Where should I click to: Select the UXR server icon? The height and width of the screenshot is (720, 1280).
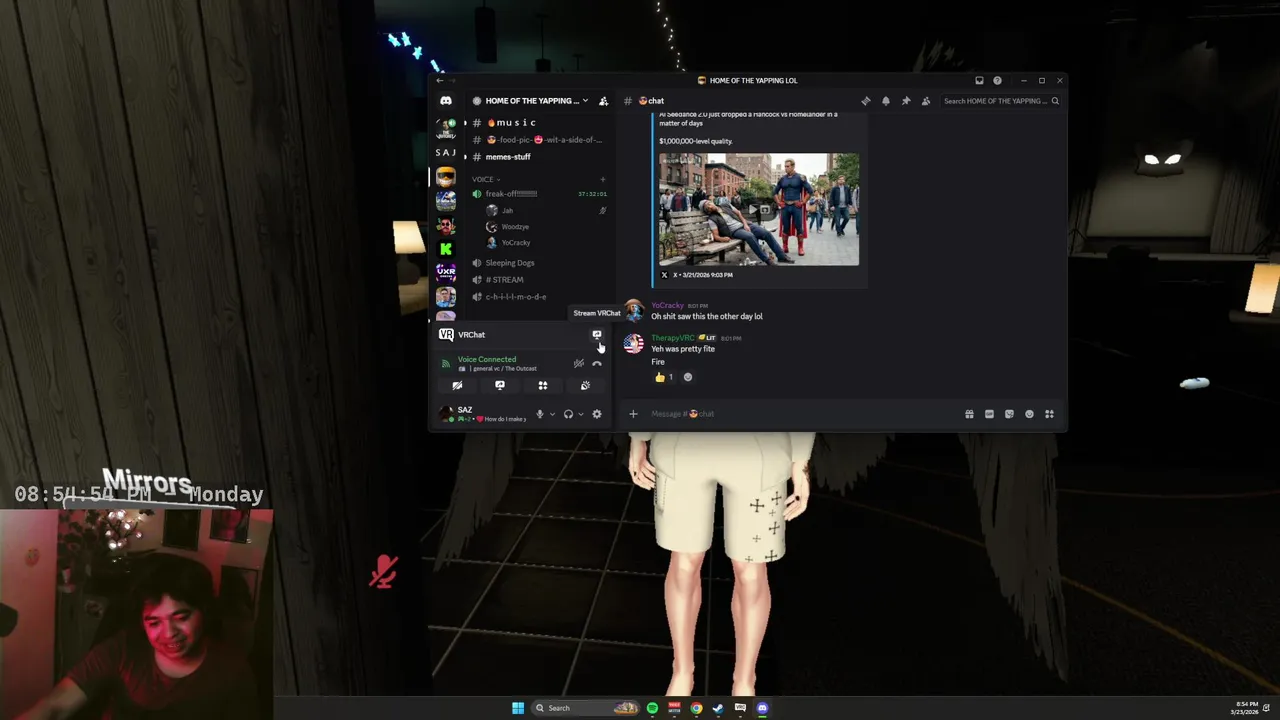(x=446, y=272)
